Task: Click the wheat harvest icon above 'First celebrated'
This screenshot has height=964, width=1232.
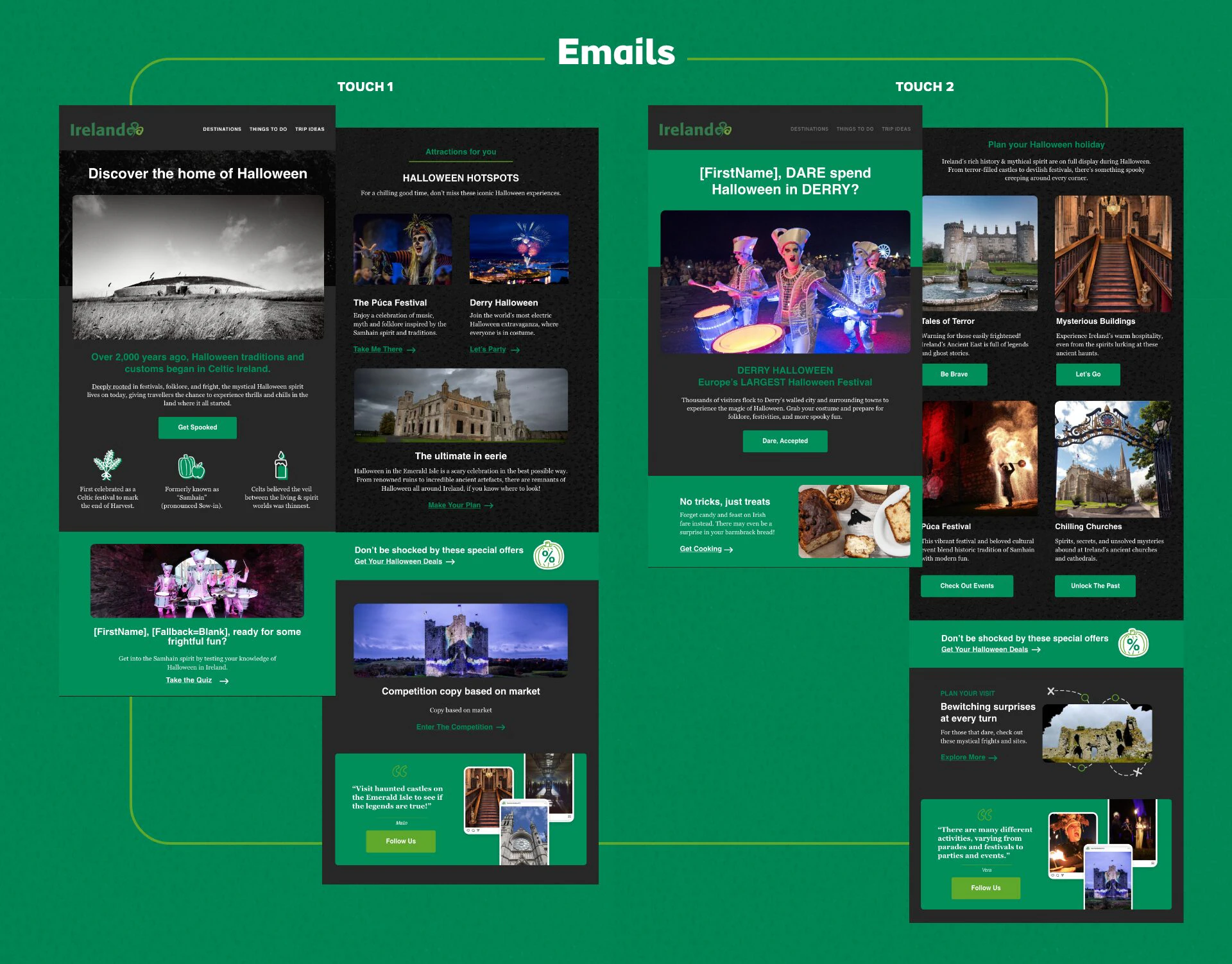Action: click(107, 465)
